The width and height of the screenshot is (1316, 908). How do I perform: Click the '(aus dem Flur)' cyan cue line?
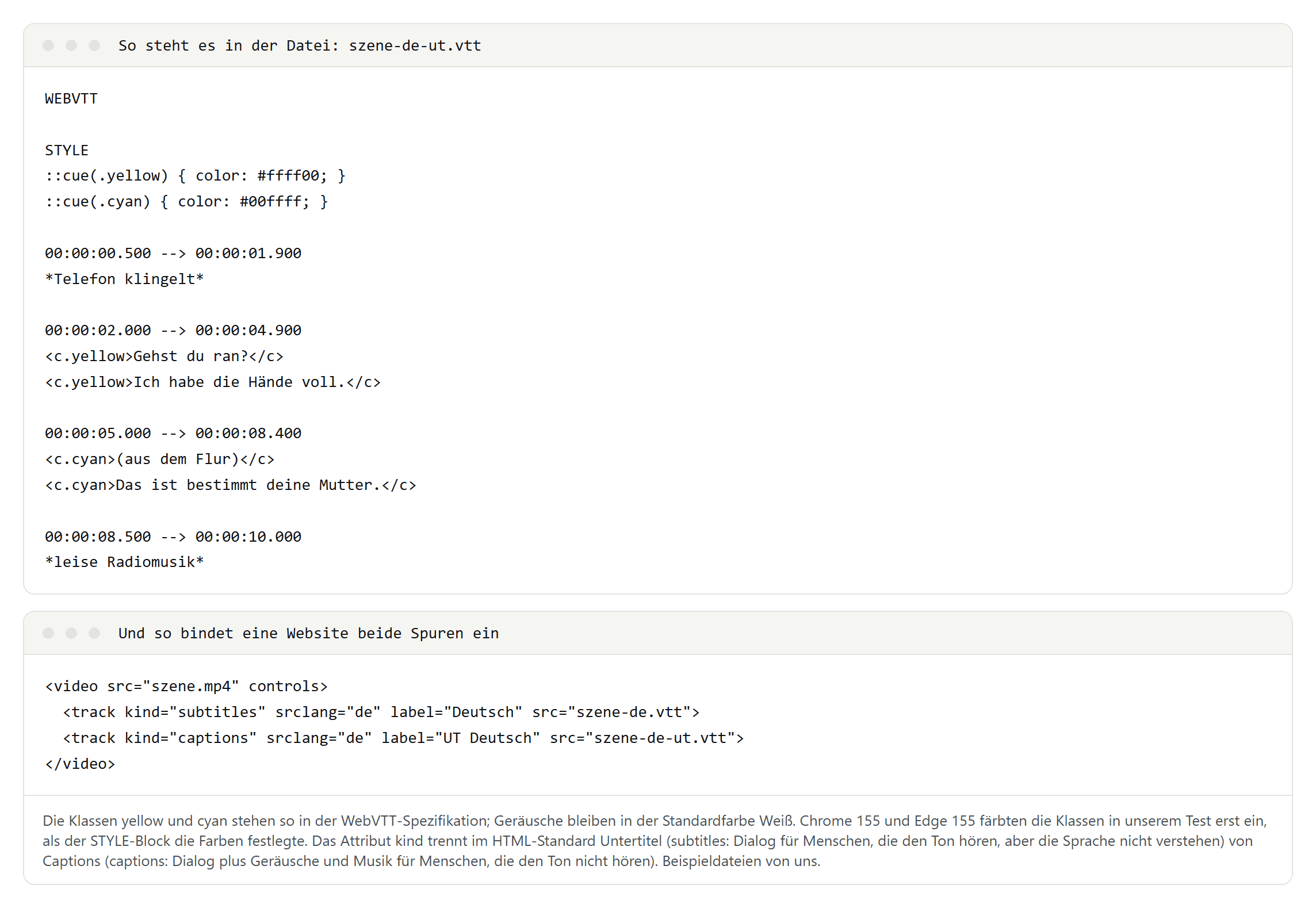pyautogui.click(x=160, y=459)
